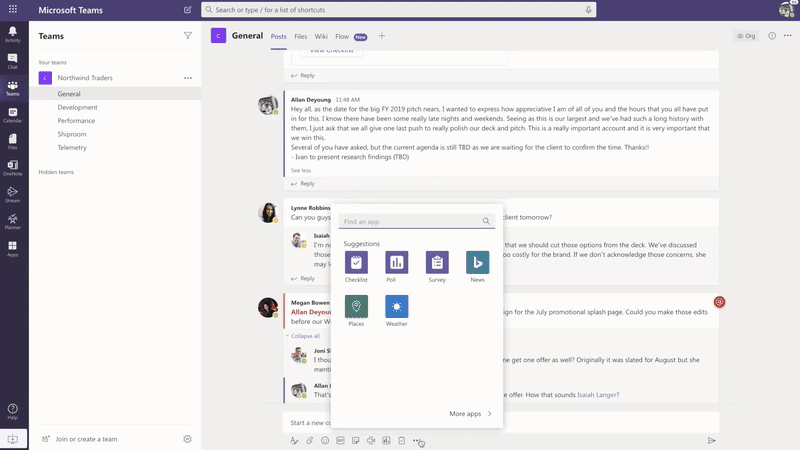Select the Performance channel

pos(115,120)
